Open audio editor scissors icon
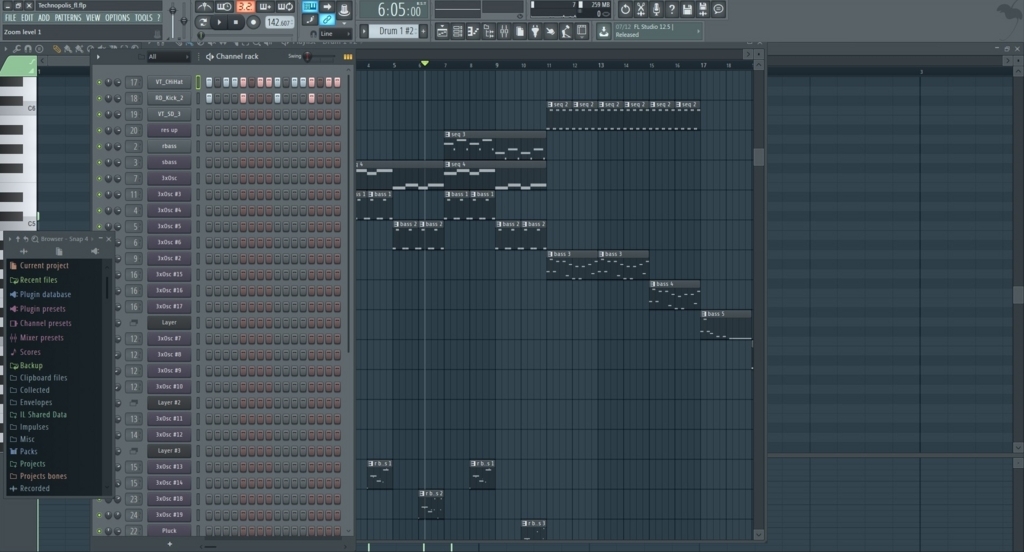Screen dimensions: 1024x552 [x=641, y=9]
